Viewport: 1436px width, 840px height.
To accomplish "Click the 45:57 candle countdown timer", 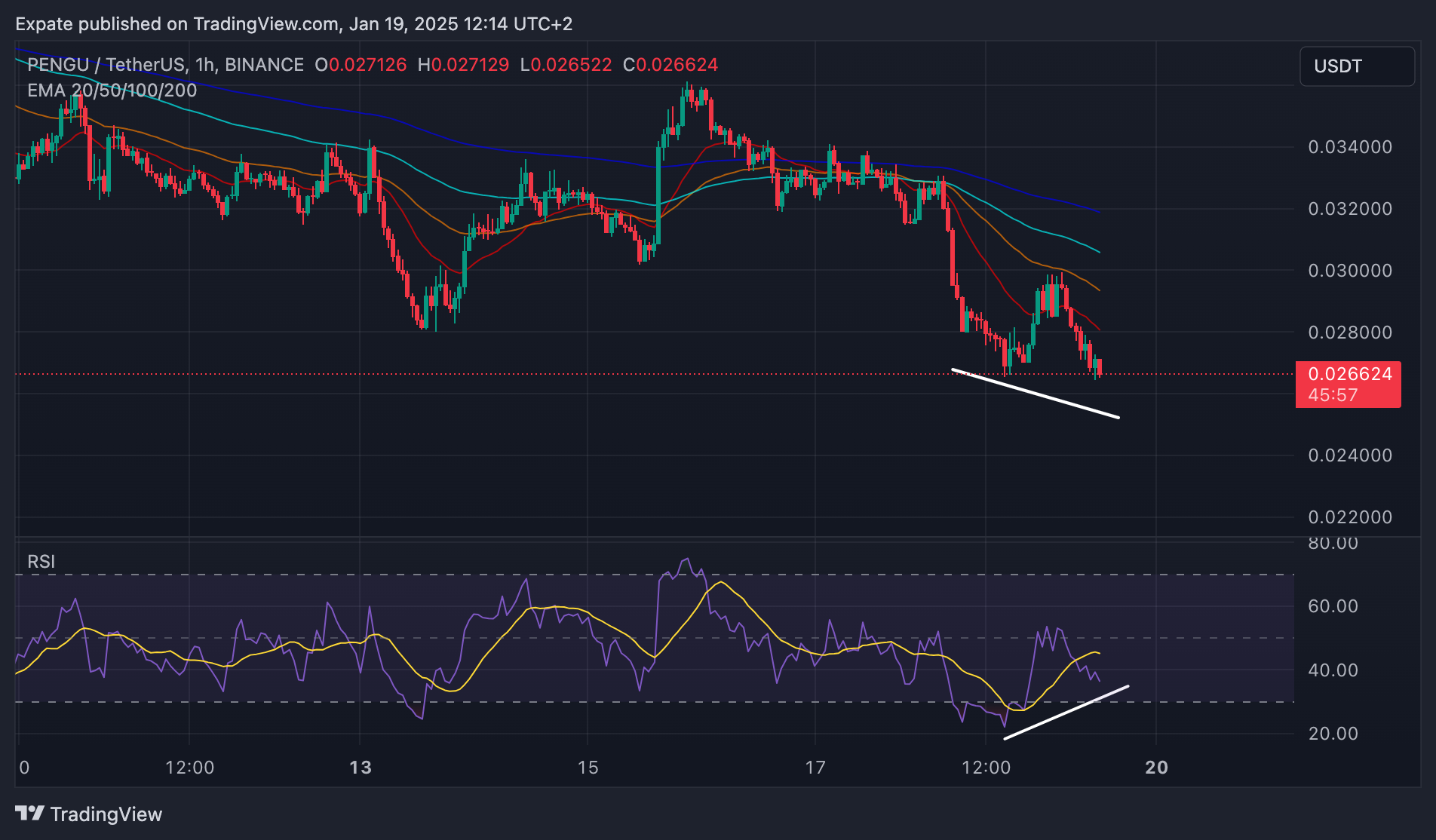I will (x=1333, y=395).
